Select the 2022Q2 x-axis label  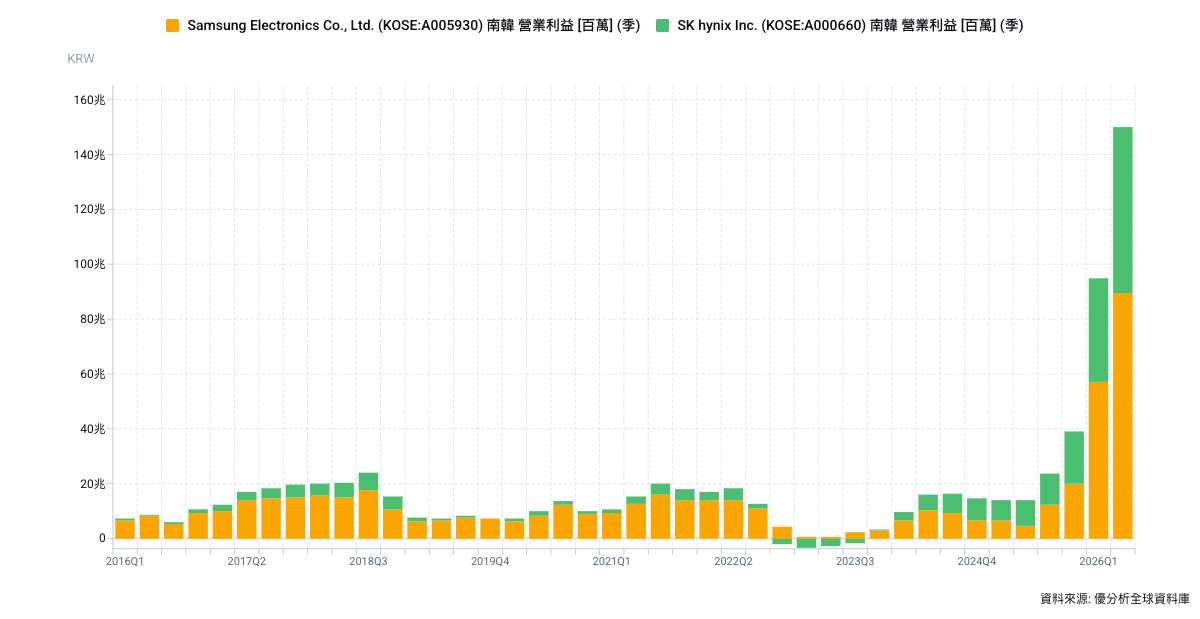(733, 562)
